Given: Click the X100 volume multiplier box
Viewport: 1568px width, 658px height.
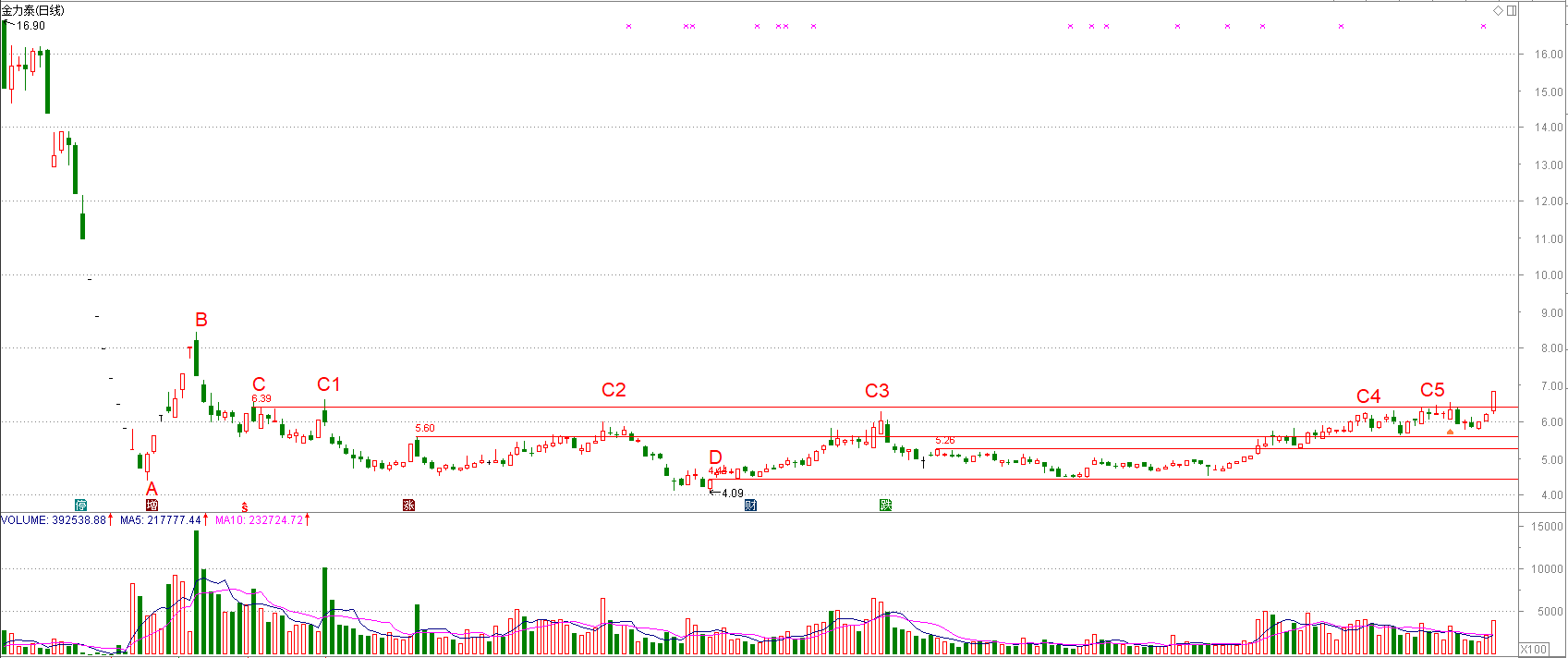Looking at the screenshot, I should coord(1534,649).
